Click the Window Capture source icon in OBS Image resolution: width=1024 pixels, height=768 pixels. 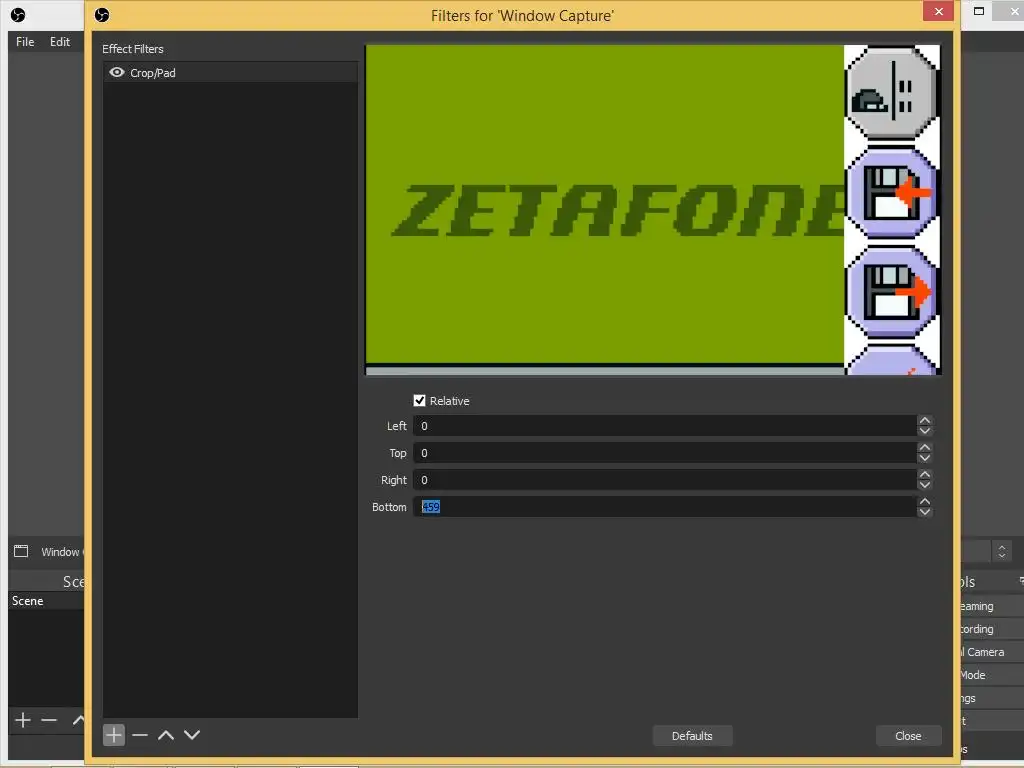(21, 551)
